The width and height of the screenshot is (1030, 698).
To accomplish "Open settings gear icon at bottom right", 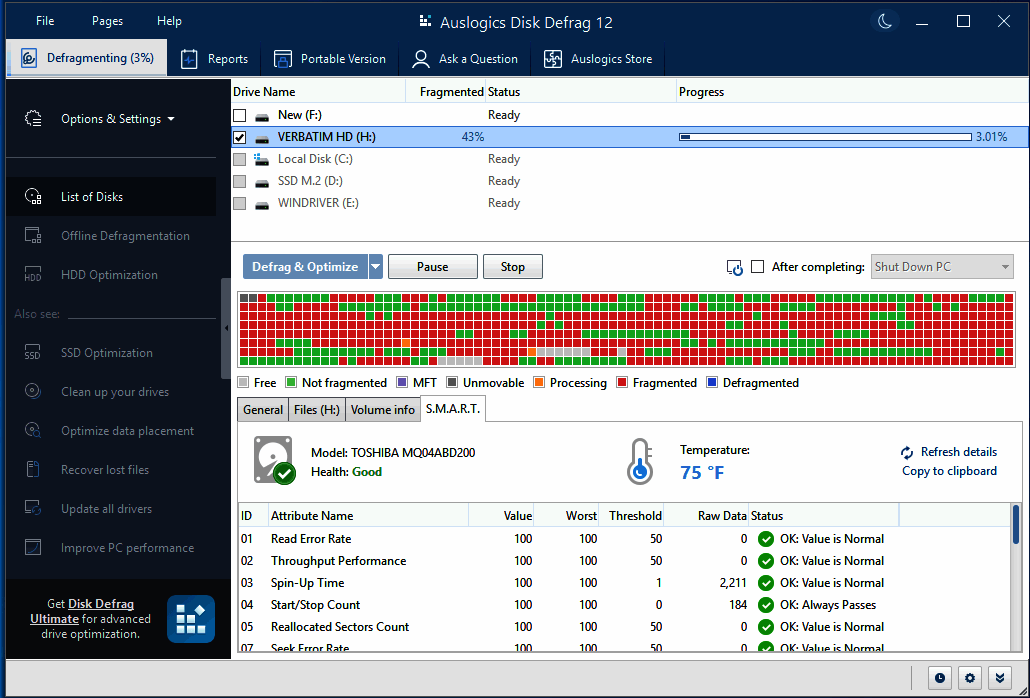I will click(x=969, y=677).
